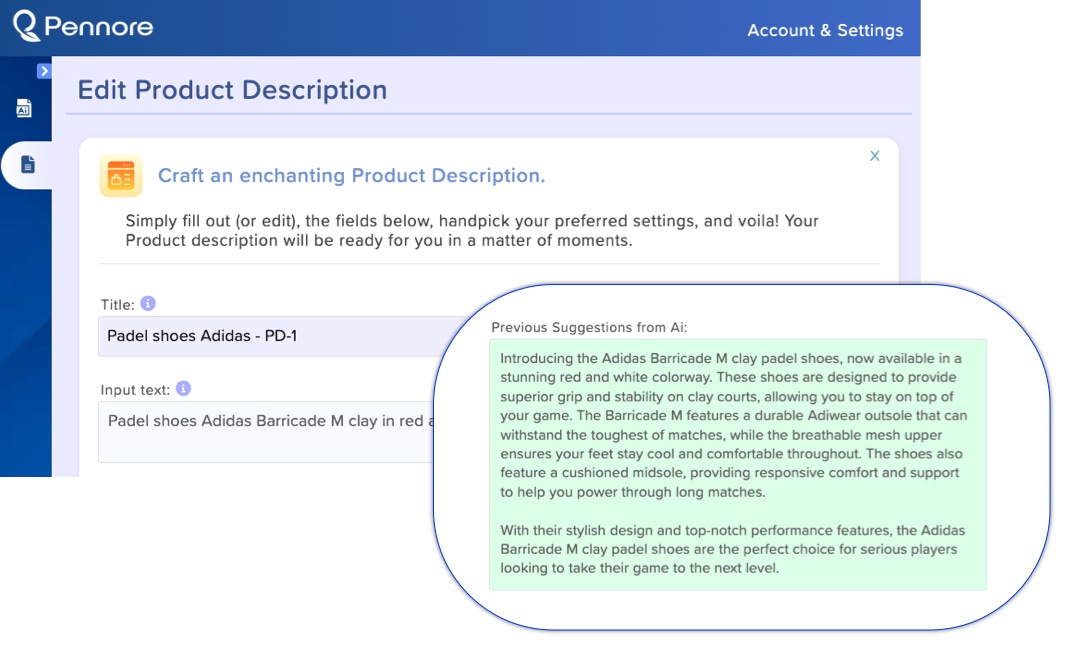Image resolution: width=1068 pixels, height=646 pixels.
Task: Click the Input text field
Action: (x=267, y=432)
